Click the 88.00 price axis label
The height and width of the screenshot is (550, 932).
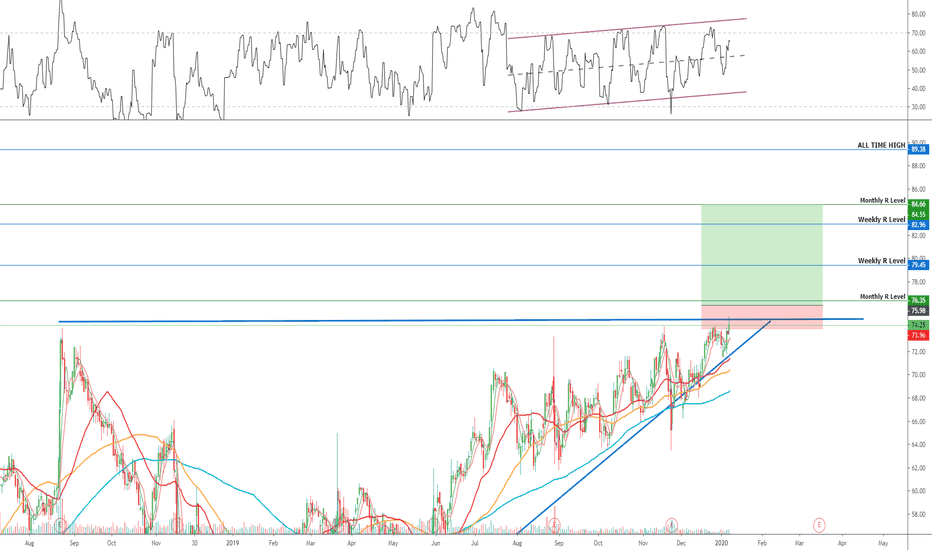click(x=918, y=166)
